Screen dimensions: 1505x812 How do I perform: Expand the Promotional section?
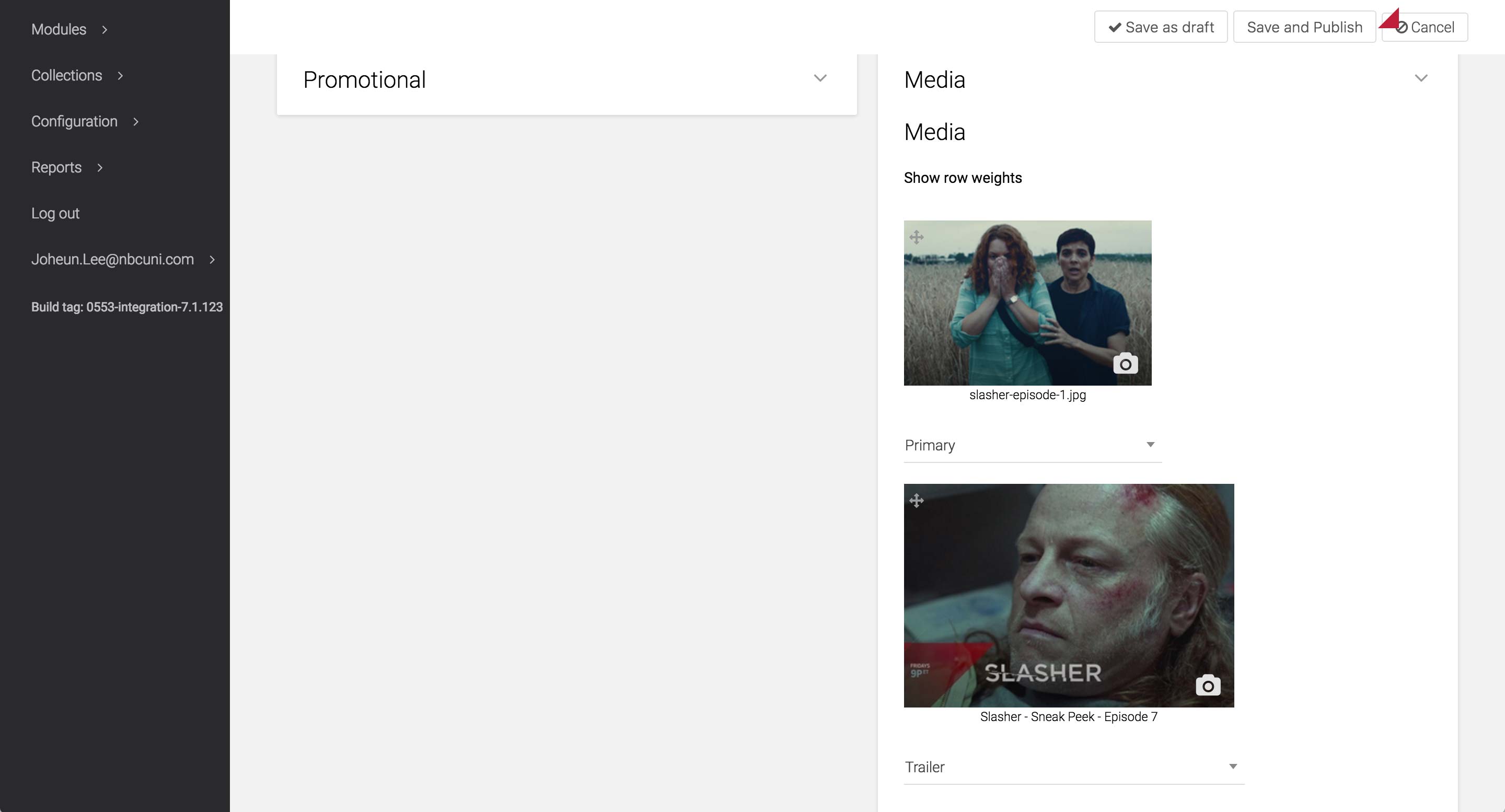[820, 78]
